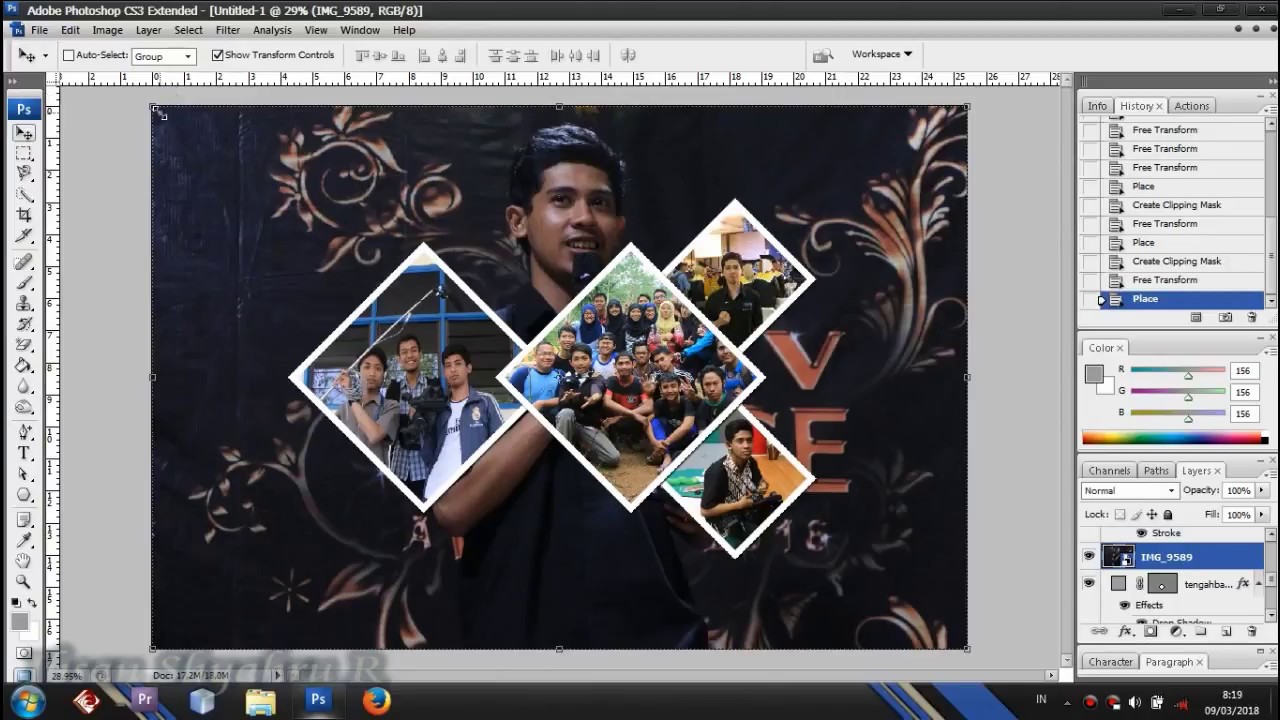This screenshot has width=1280, height=720.
Task: Create a new layer icon
Action: (1226, 631)
